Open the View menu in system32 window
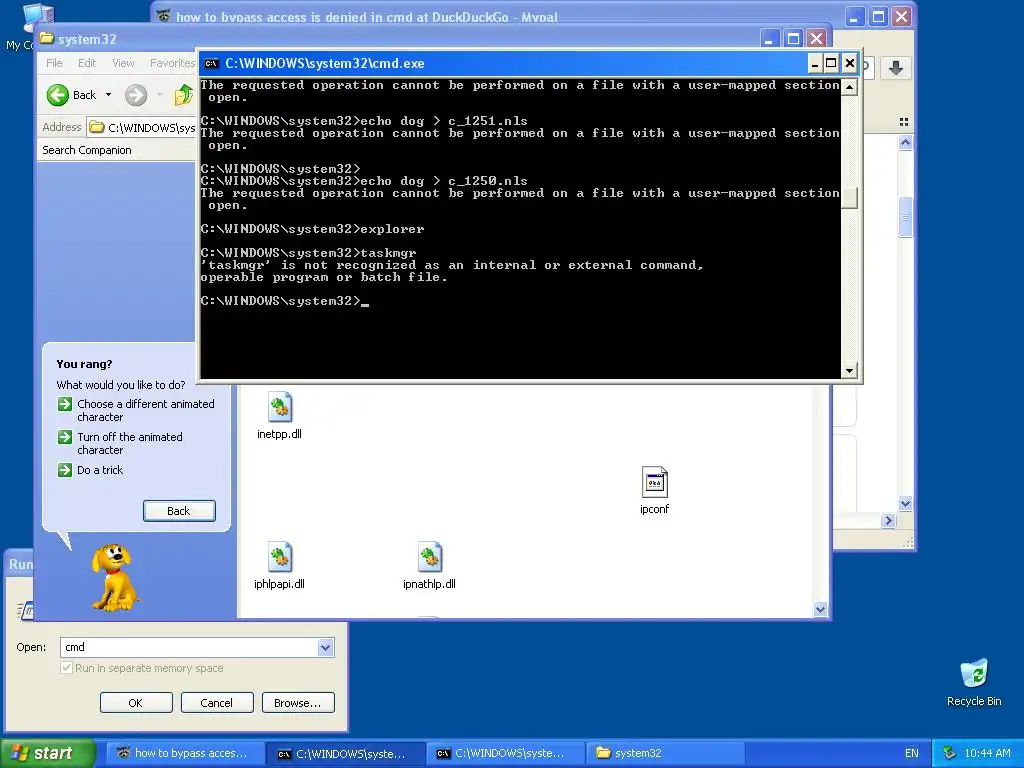This screenshot has width=1024, height=768. (123, 63)
